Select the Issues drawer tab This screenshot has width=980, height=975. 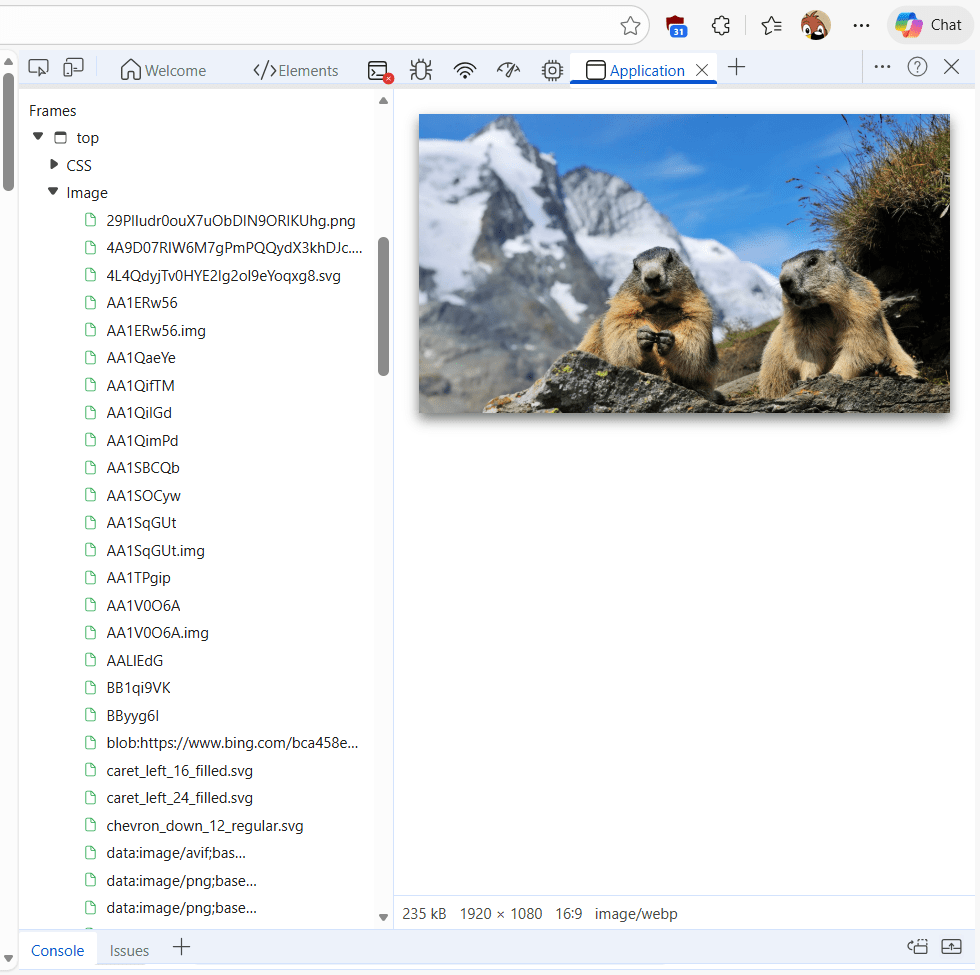pos(129,950)
